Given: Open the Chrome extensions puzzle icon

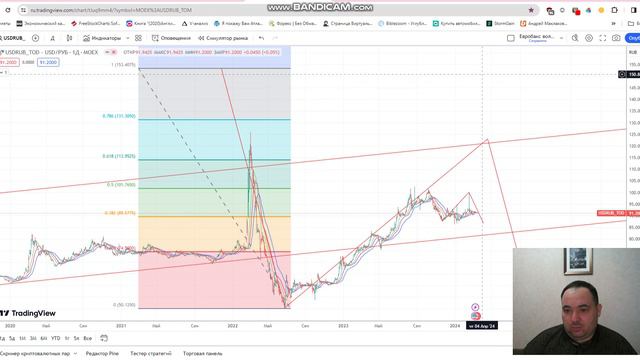Looking at the screenshot, I should pos(615,11).
